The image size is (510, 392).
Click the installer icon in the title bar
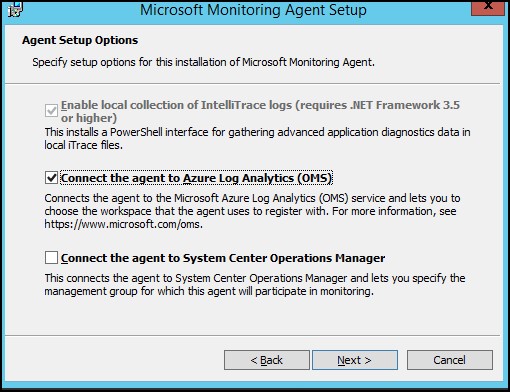(15, 9)
